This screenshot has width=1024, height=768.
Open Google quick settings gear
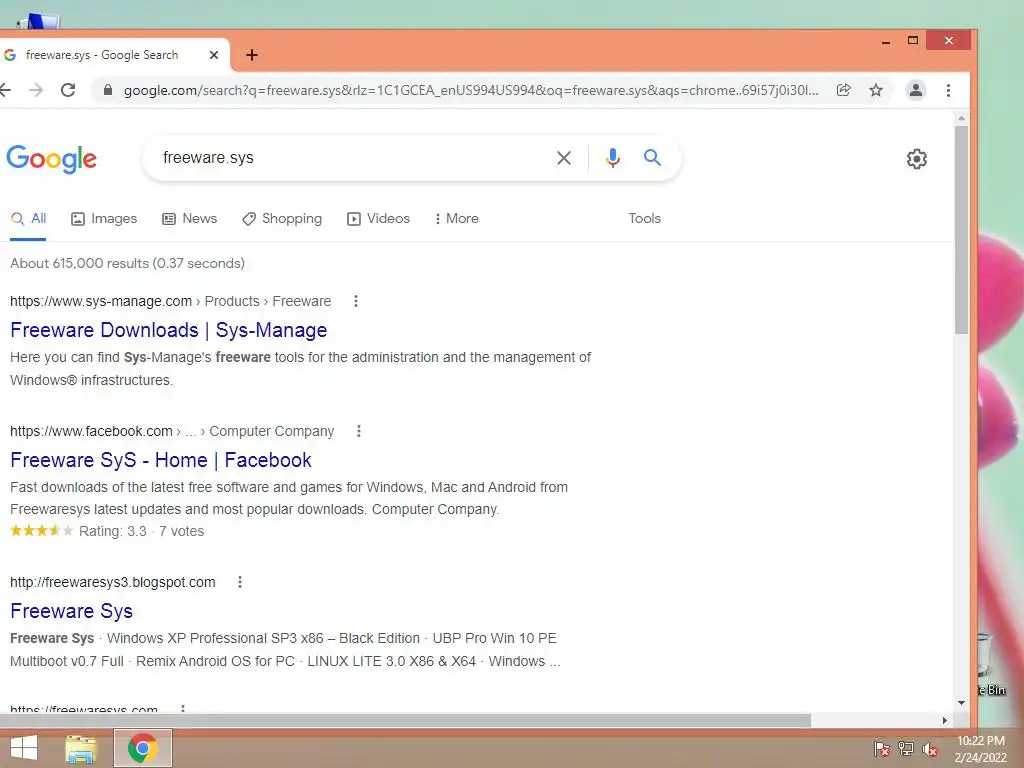pos(917,159)
